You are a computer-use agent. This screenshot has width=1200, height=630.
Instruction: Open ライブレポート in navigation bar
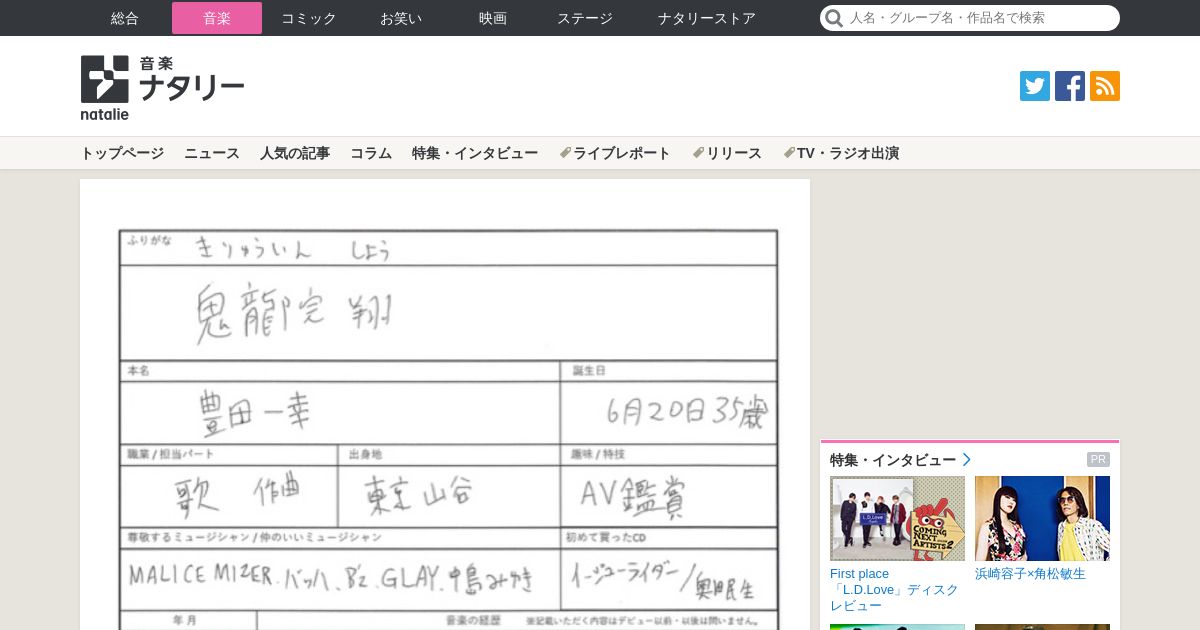click(615, 153)
